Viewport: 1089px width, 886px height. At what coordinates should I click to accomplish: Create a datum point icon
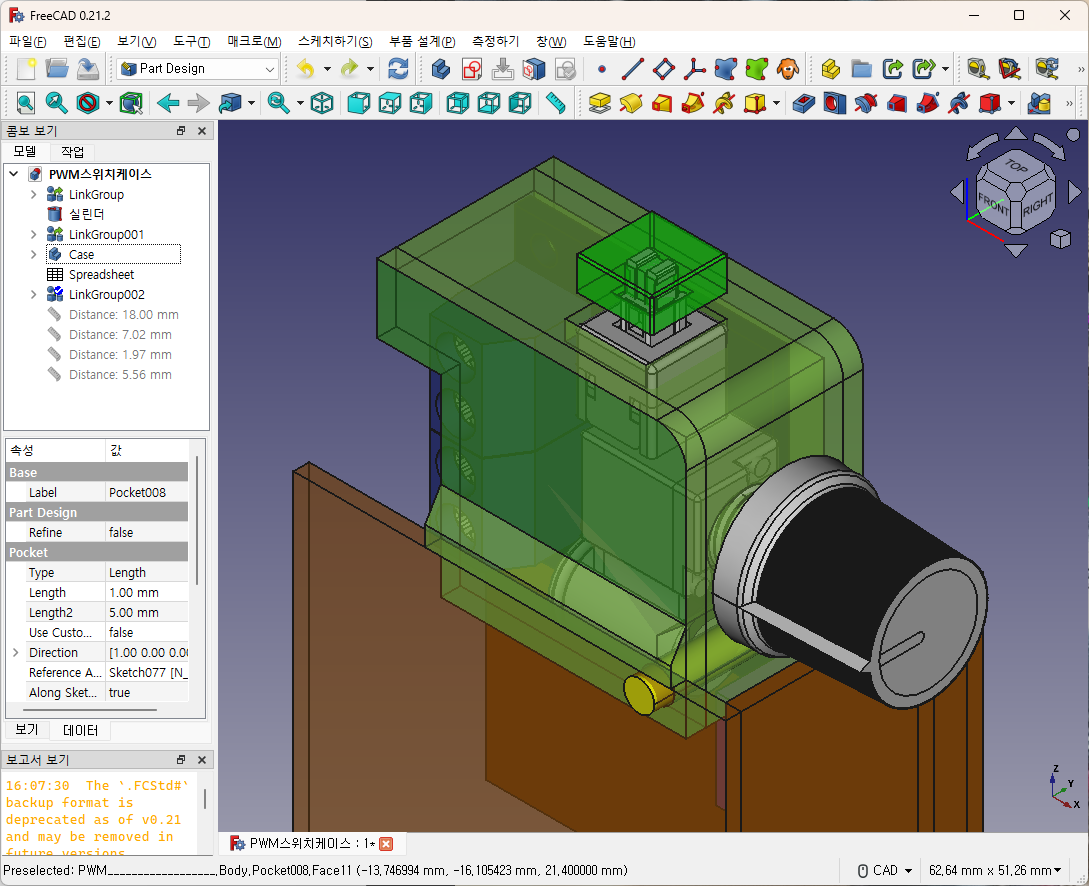(x=601, y=69)
